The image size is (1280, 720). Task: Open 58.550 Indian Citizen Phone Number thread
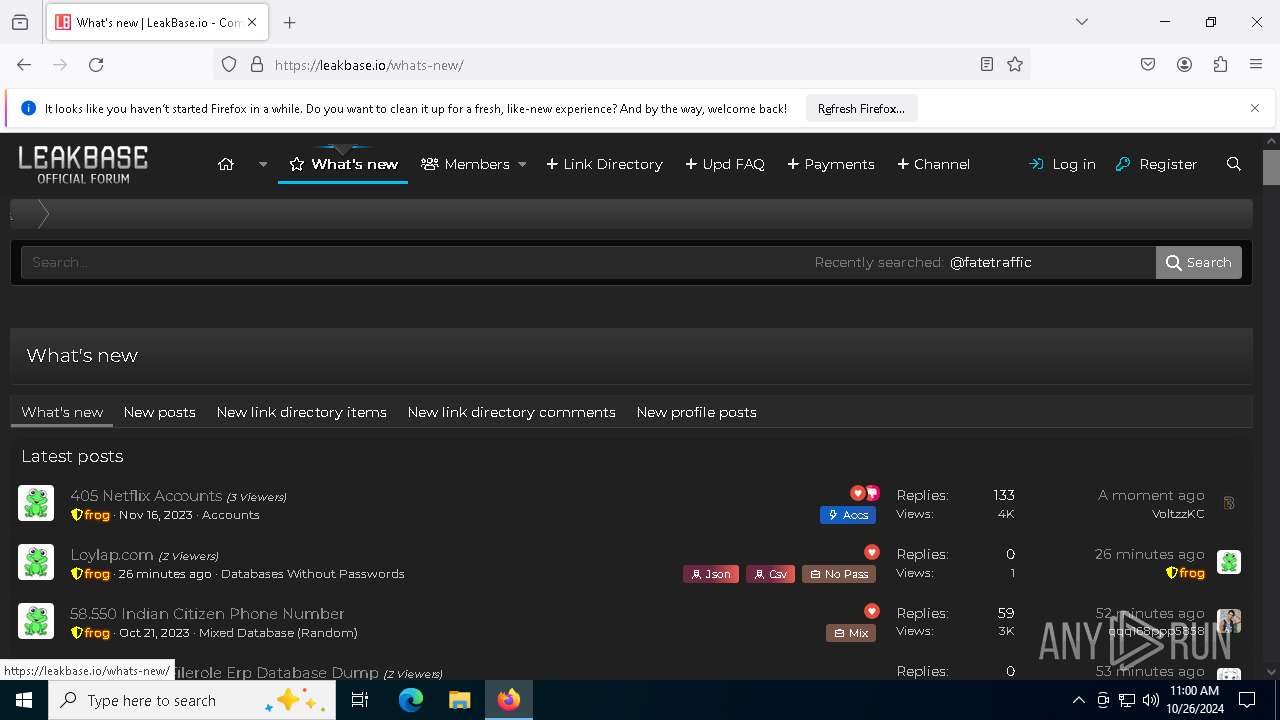pos(207,613)
